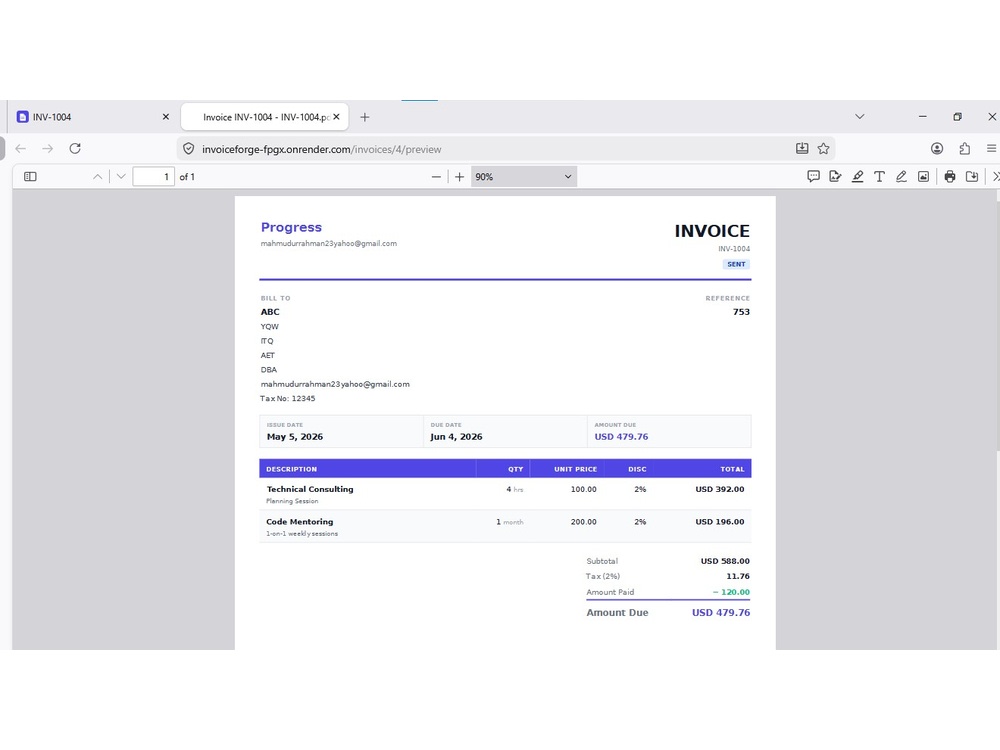
Task: Click the Progress company name
Action: pyautogui.click(x=291, y=227)
